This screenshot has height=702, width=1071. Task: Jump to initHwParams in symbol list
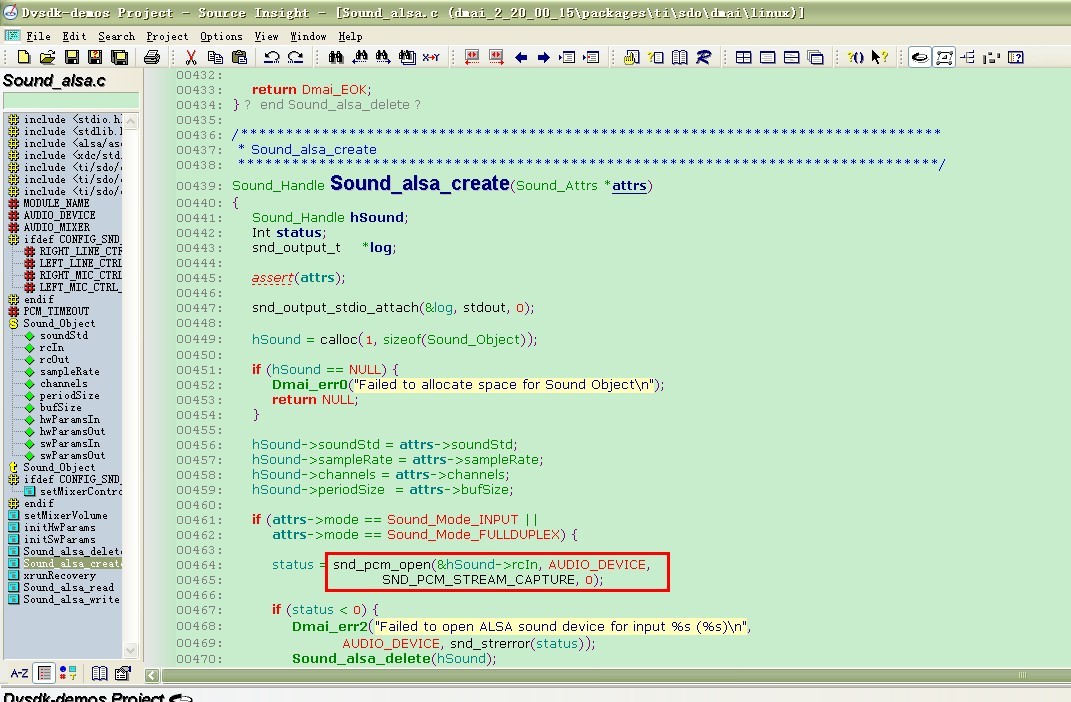click(59, 527)
